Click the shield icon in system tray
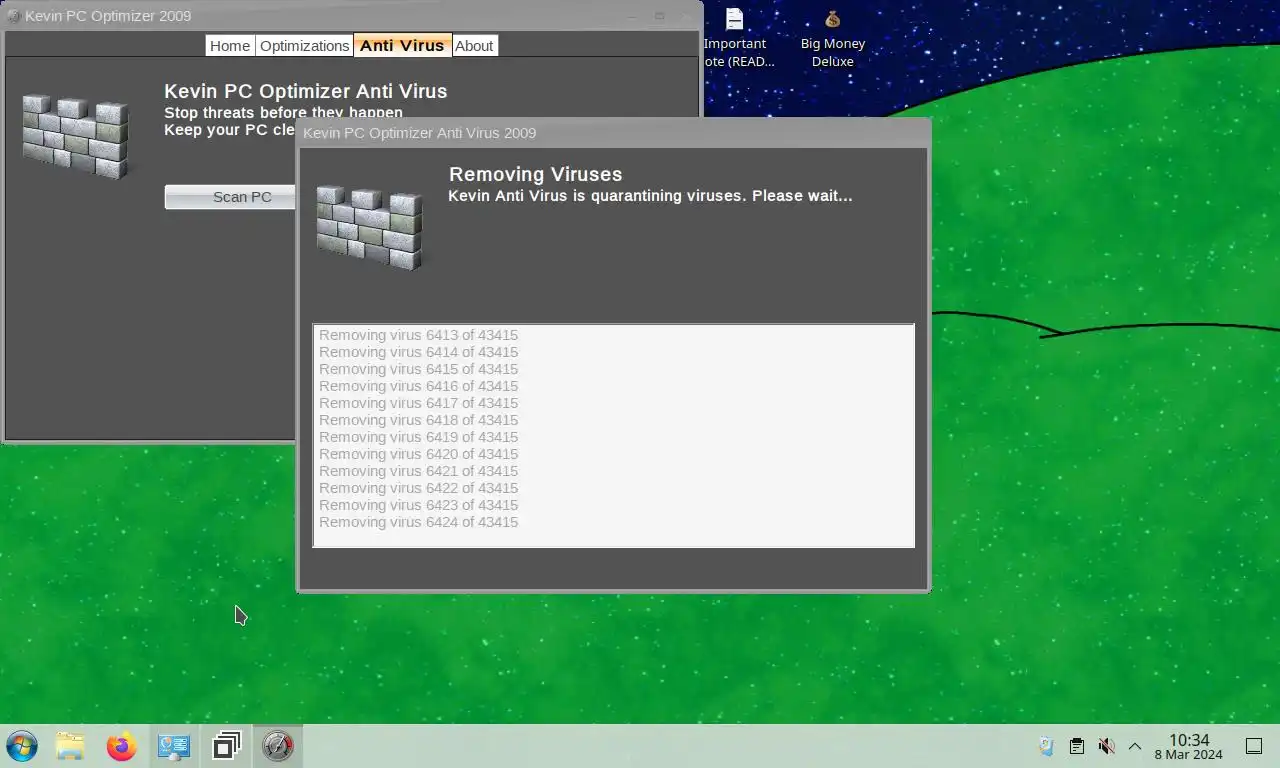This screenshot has width=1280, height=768. point(1046,746)
